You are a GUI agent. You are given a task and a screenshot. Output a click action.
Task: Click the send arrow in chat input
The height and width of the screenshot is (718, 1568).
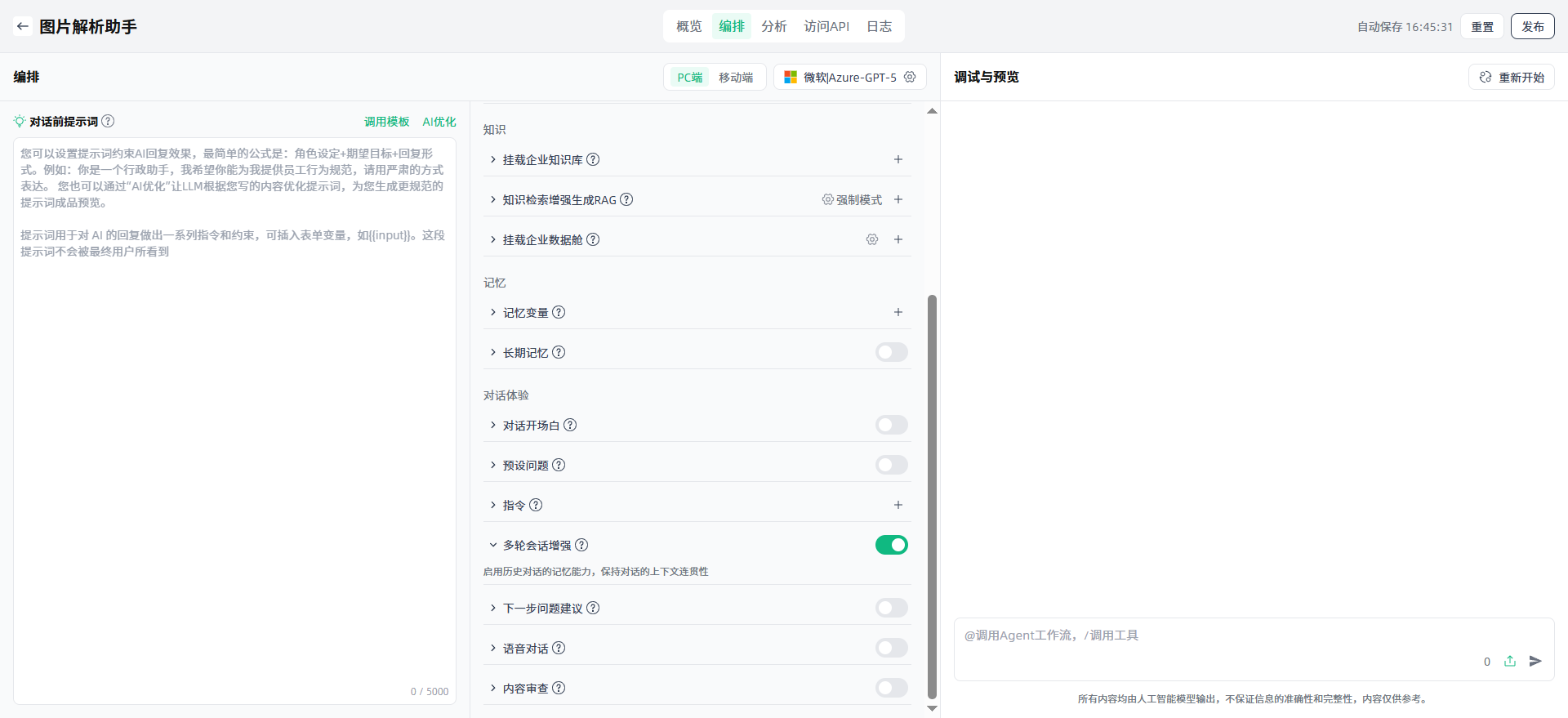pos(1535,661)
